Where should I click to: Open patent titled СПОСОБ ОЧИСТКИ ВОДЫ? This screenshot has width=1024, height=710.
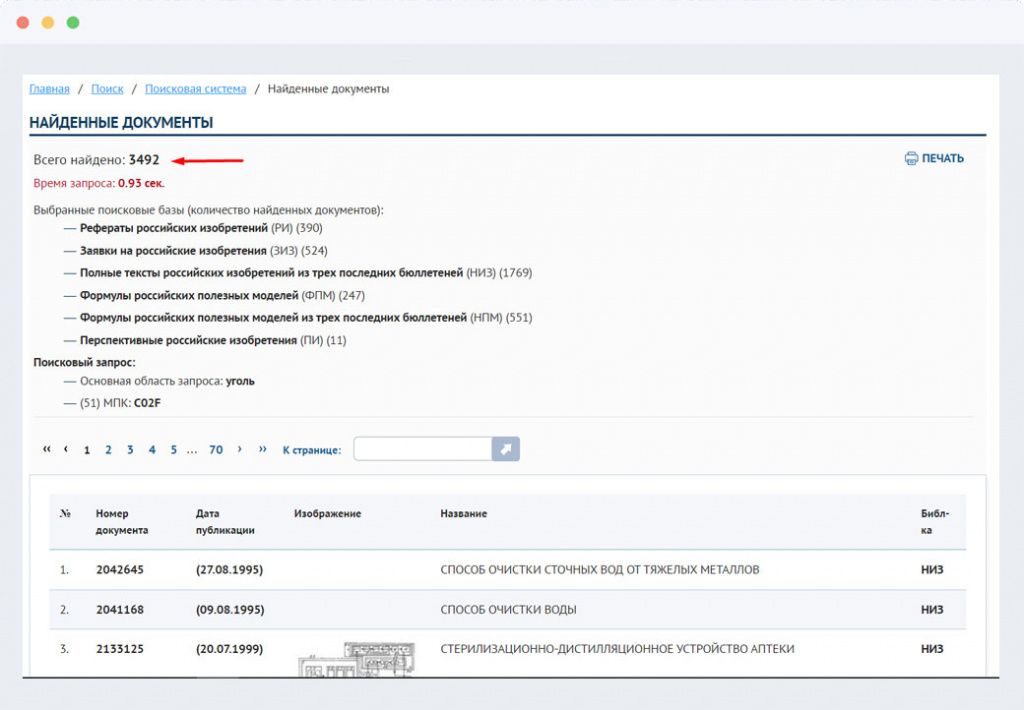point(508,610)
